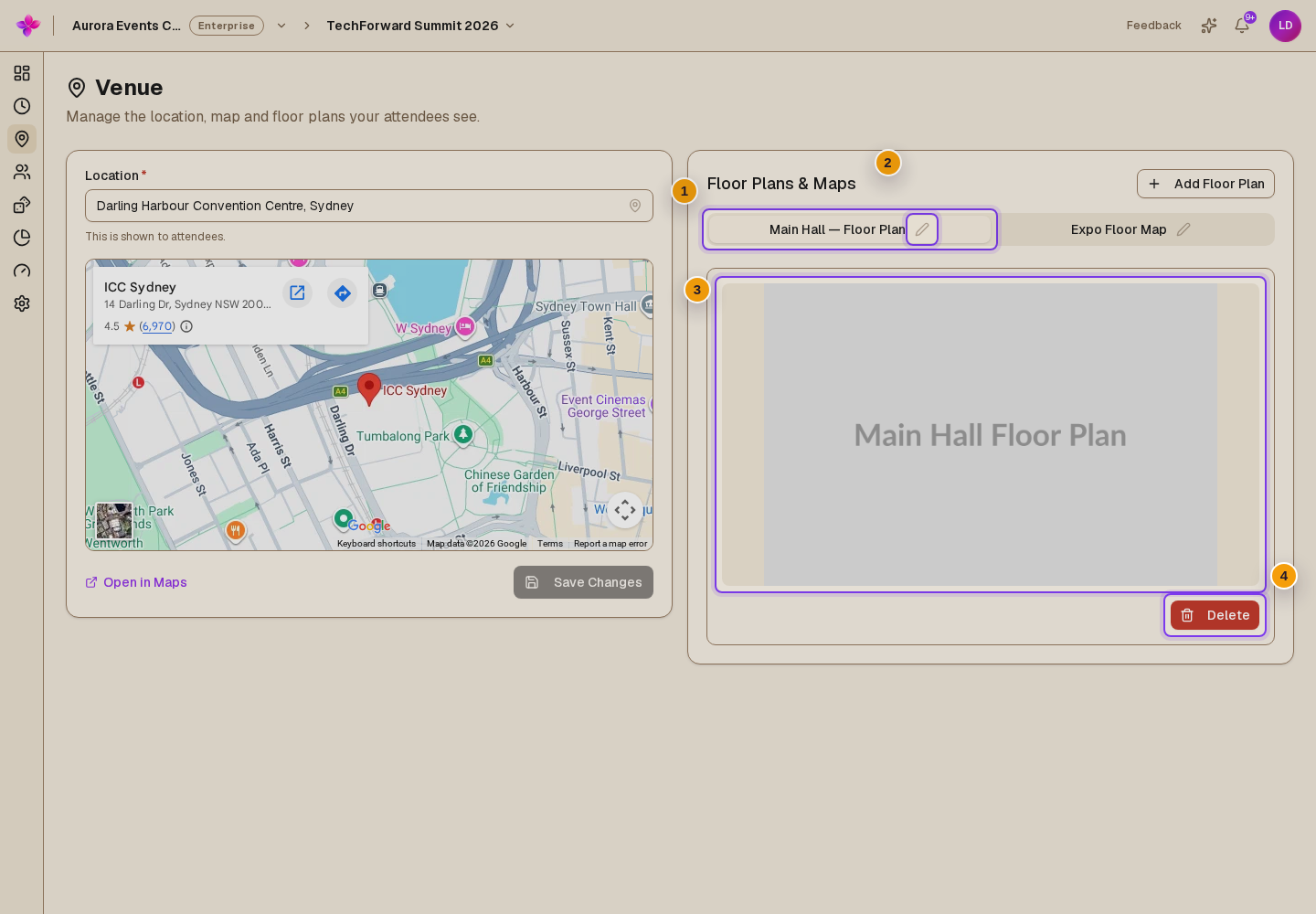The image size is (1316, 914).
Task: Toggle satellite view thumbnail on map
Action: click(114, 521)
